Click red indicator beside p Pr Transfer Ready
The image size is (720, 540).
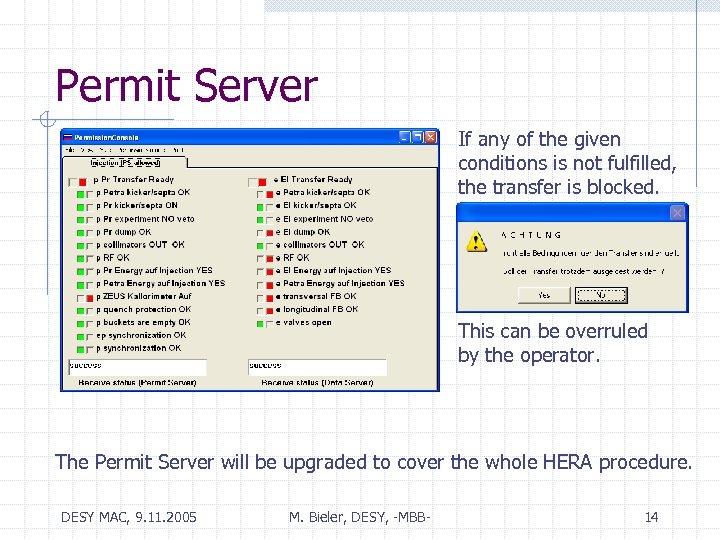[83, 182]
